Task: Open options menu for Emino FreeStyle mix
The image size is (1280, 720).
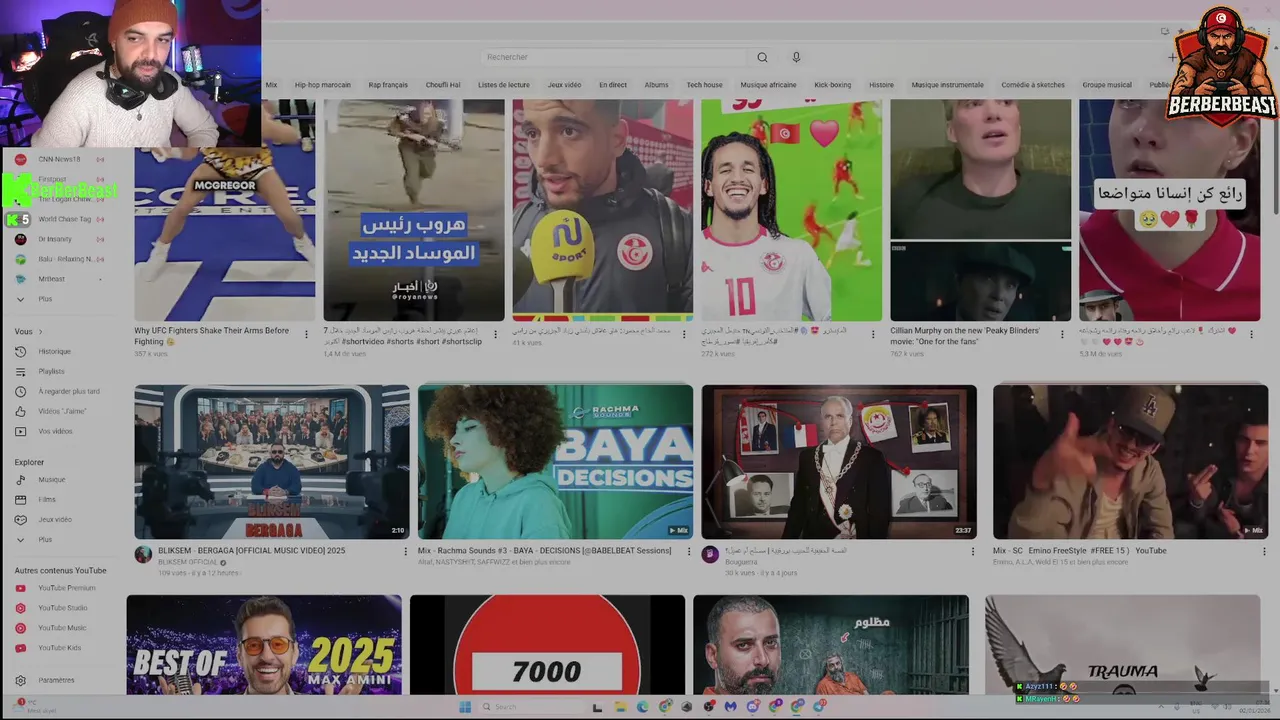Action: click(x=1264, y=551)
